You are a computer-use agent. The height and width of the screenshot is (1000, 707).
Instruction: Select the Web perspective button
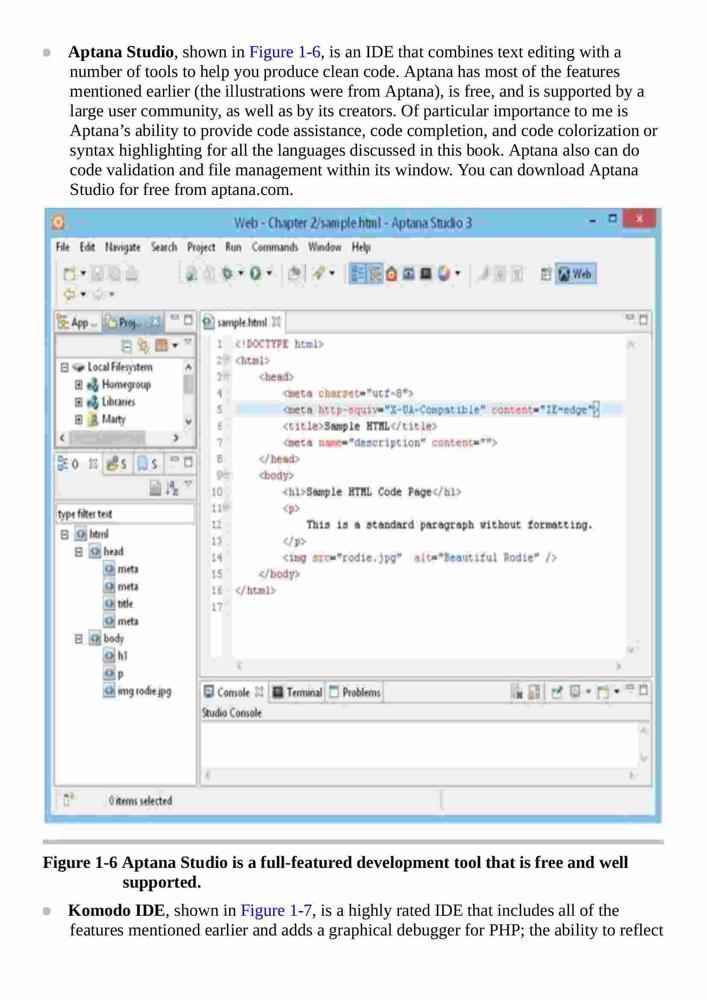[576, 274]
